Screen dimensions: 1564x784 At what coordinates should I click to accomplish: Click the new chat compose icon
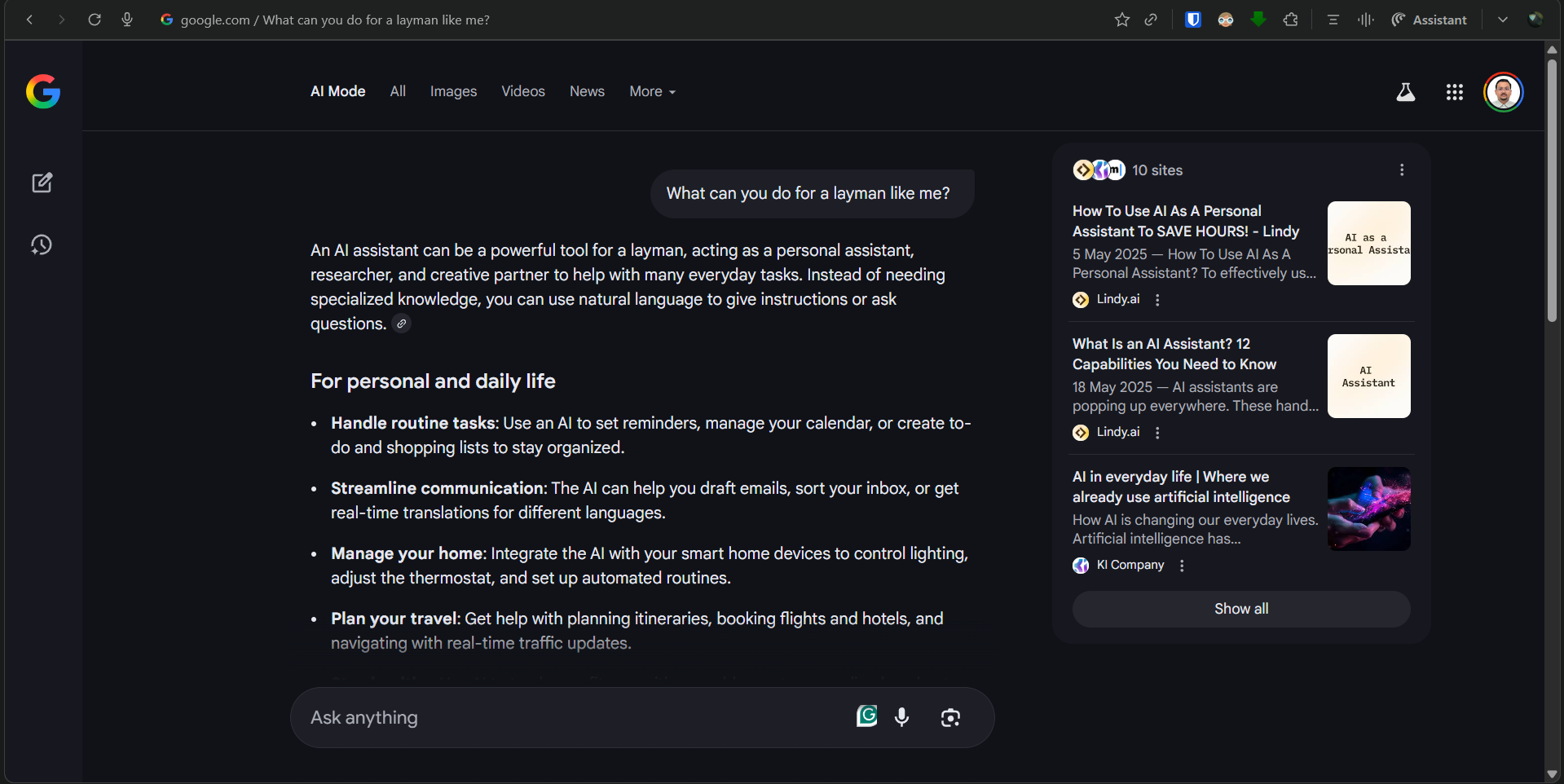coord(42,183)
